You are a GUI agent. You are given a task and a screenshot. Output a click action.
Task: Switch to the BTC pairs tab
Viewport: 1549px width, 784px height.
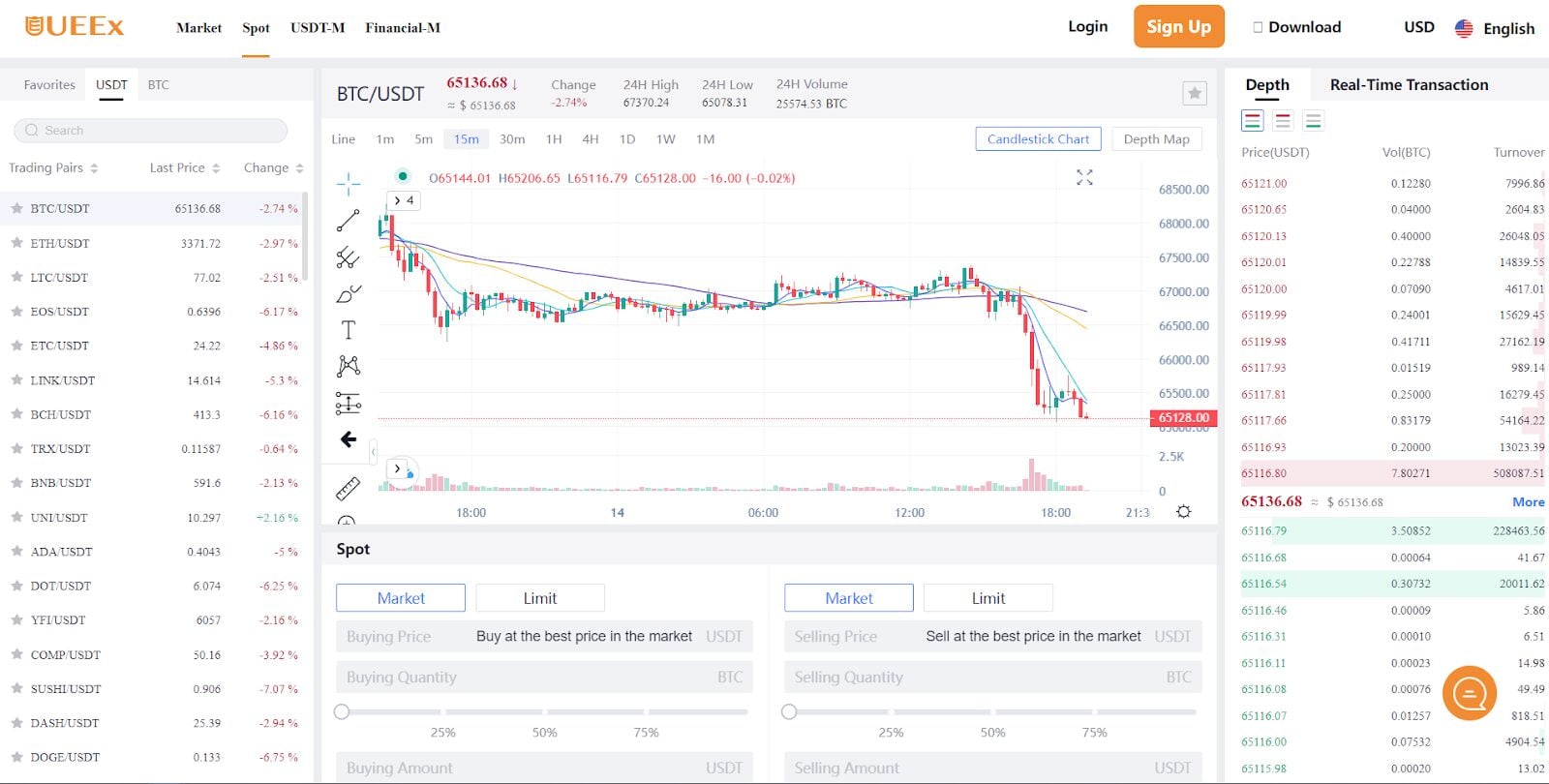pos(159,85)
